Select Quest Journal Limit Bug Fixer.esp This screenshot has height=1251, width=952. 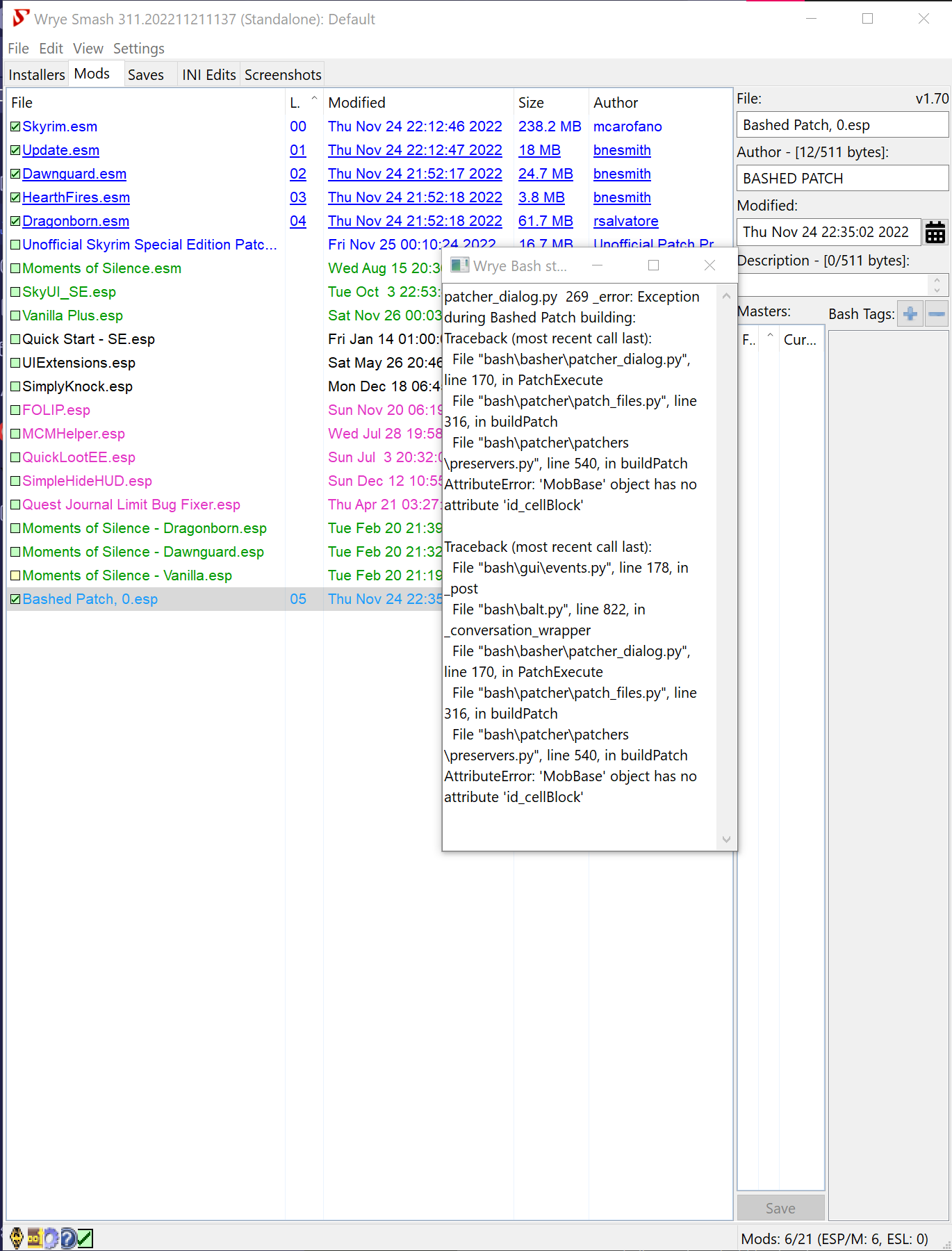coord(131,505)
